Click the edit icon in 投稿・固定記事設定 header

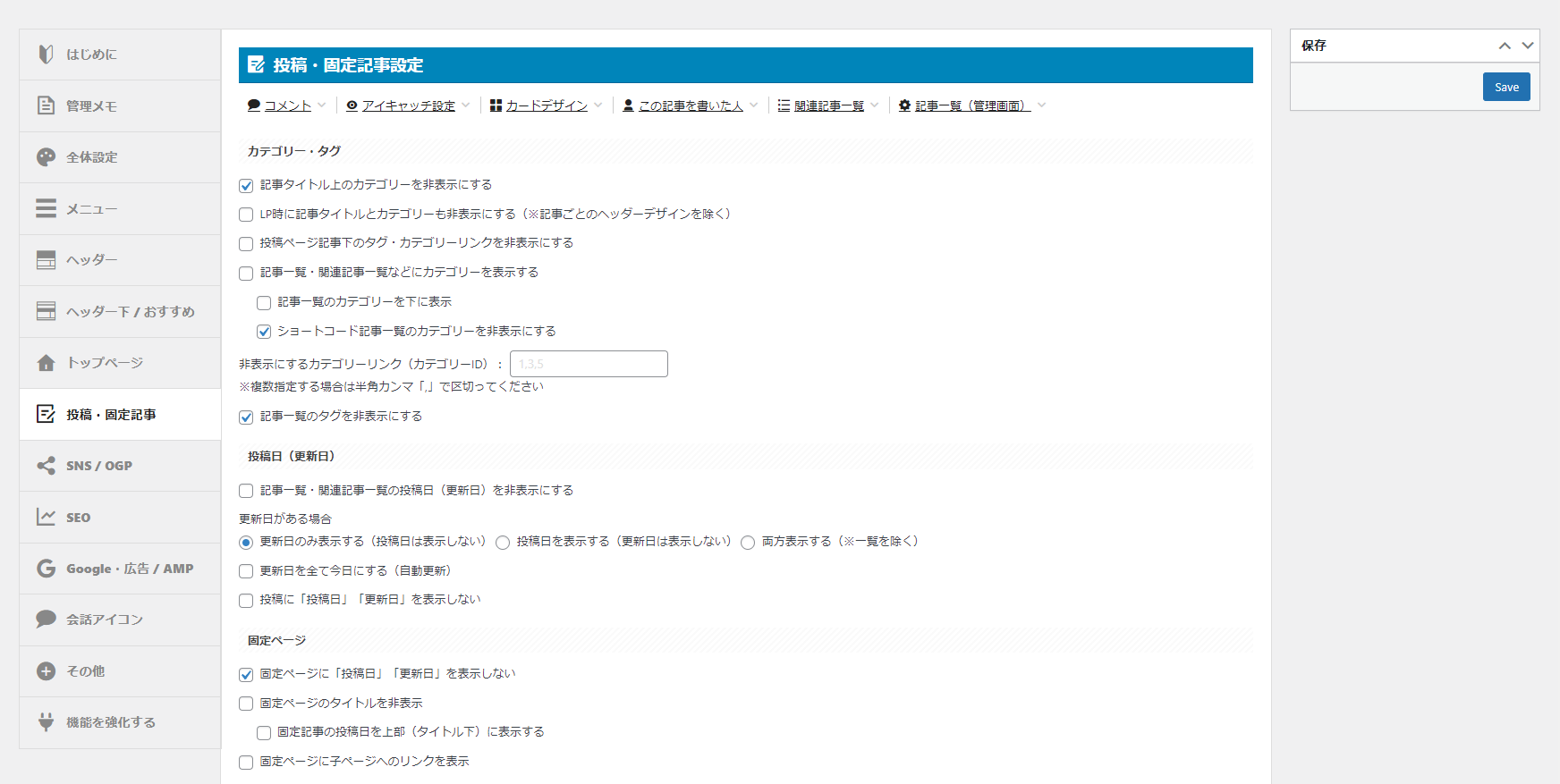coord(257,64)
